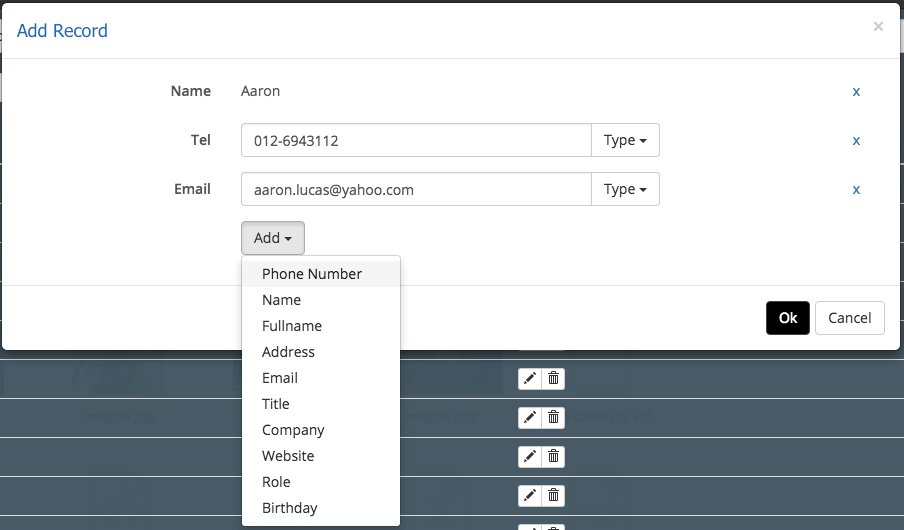Add a Birthday field from the menu

290,508
